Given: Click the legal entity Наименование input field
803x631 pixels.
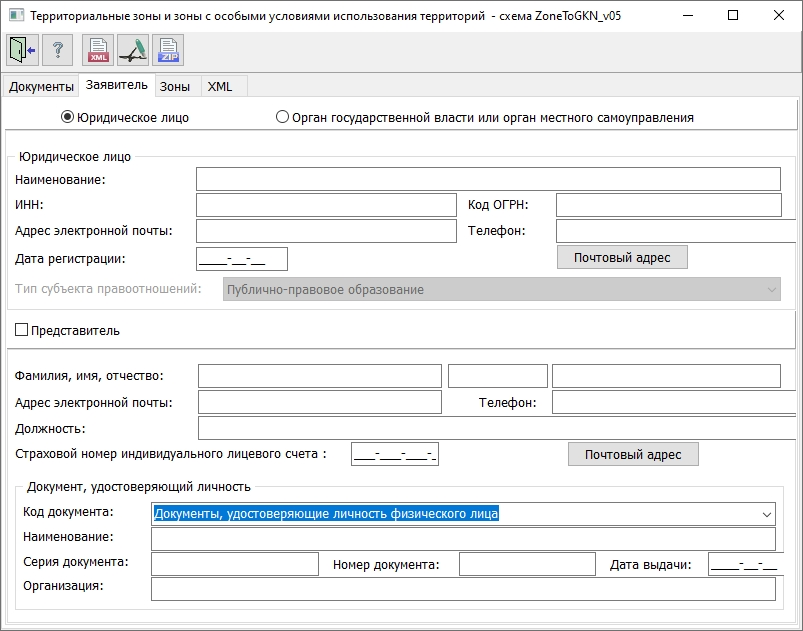Looking at the screenshot, I should (x=488, y=179).
